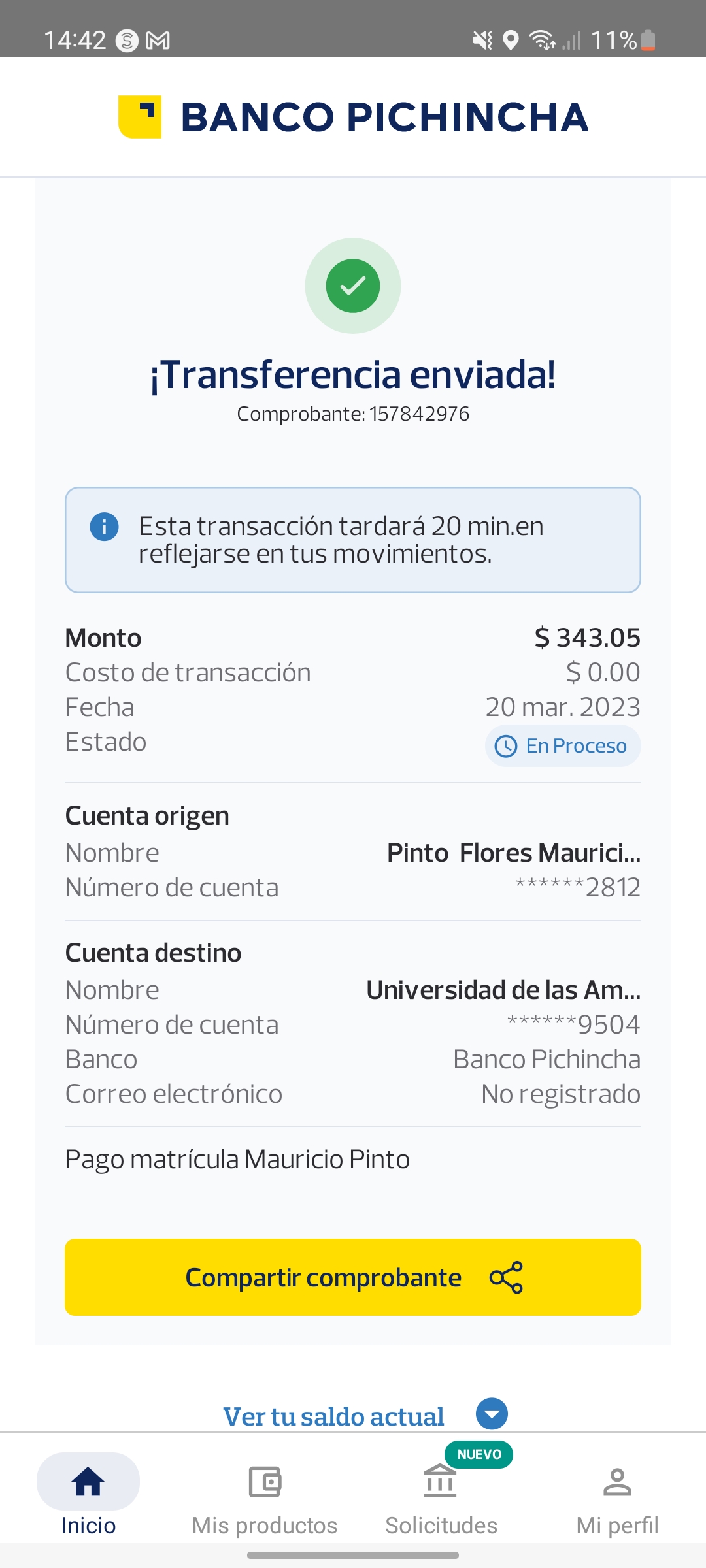
Task: Tap the Banco Pichincha yellow logo icon
Action: (140, 117)
